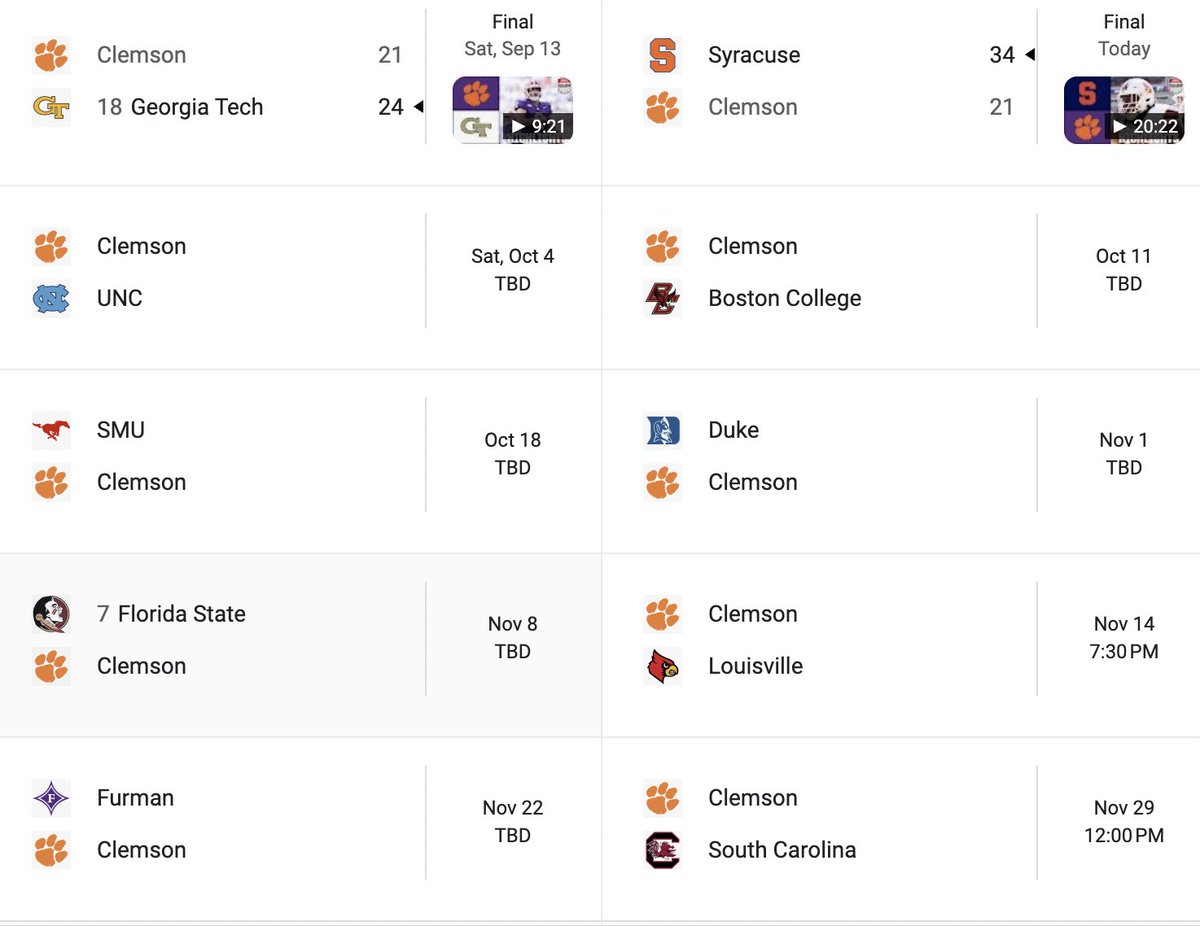Click the Syracuse orange S logo

pos(662,55)
